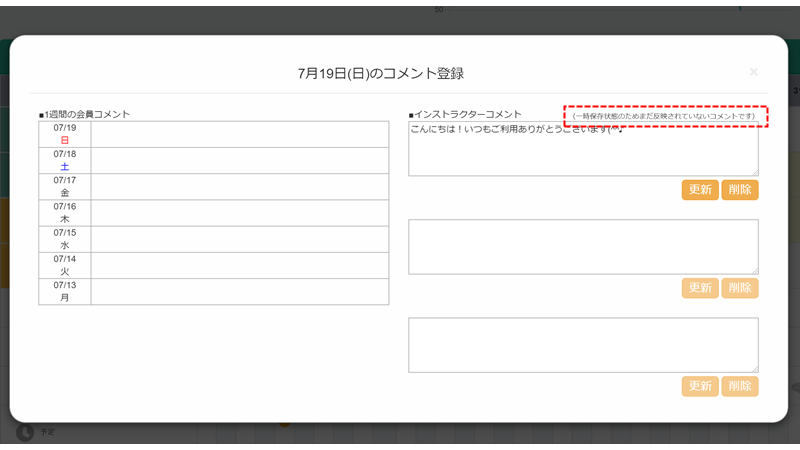Screen dimensions: 800x450
Task: Click the first comment box resize handle
Action: (754, 172)
